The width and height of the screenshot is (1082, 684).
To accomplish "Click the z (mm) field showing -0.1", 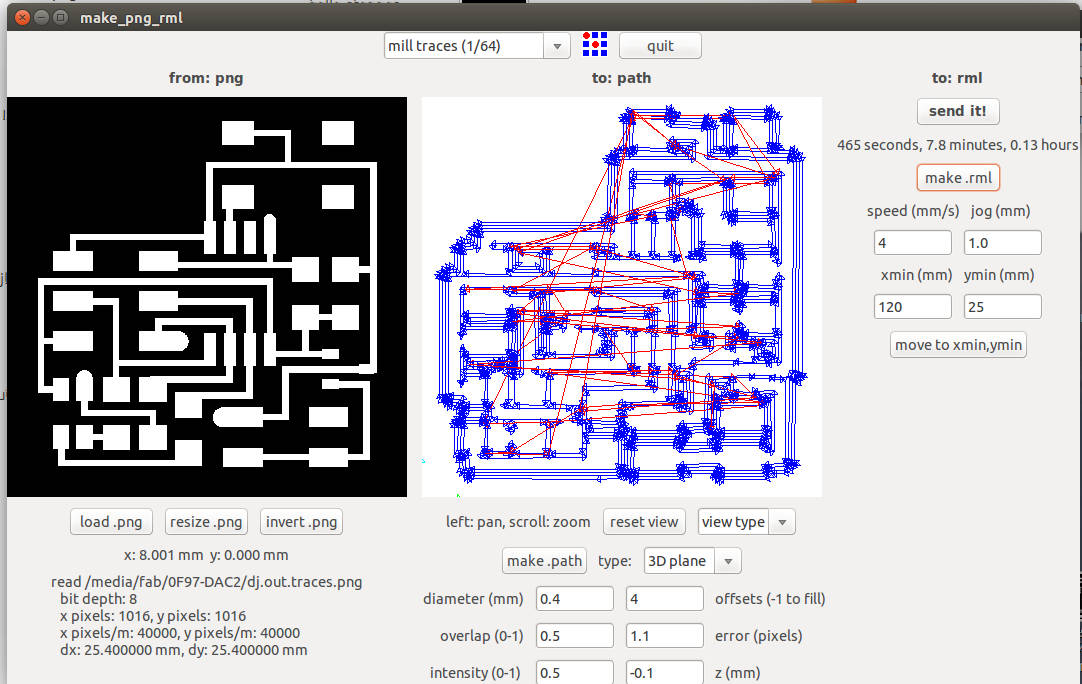I will 665,672.
